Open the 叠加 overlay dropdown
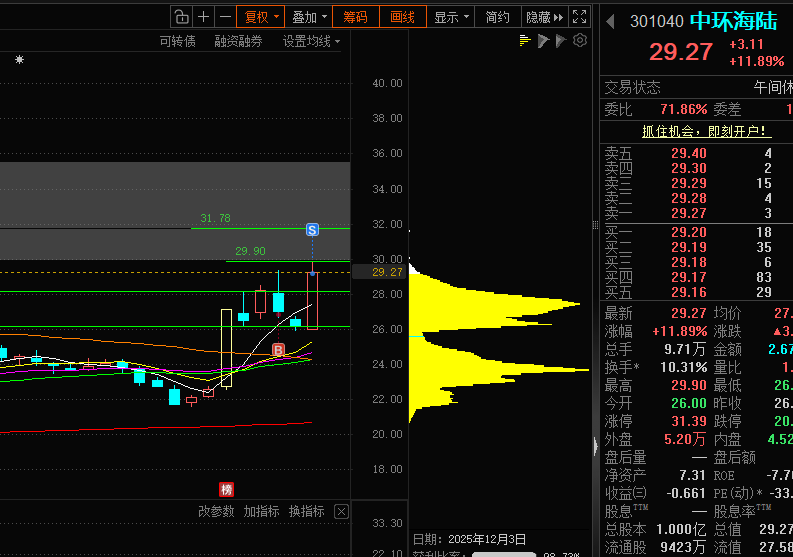Screen dimensions: 793x557 pyautogui.click(x=309, y=17)
